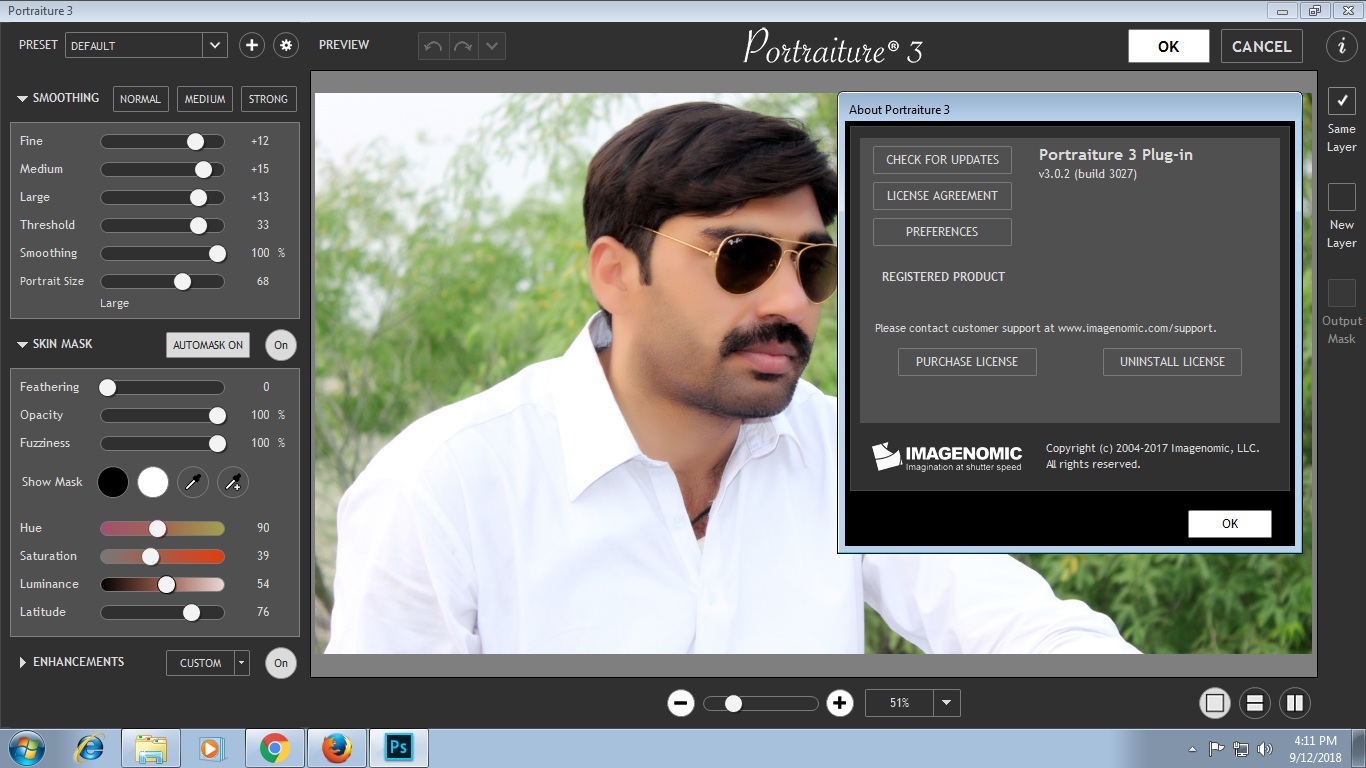Open LICENSE AGREEMENT in About dialog
This screenshot has height=768, width=1366.
coord(942,196)
